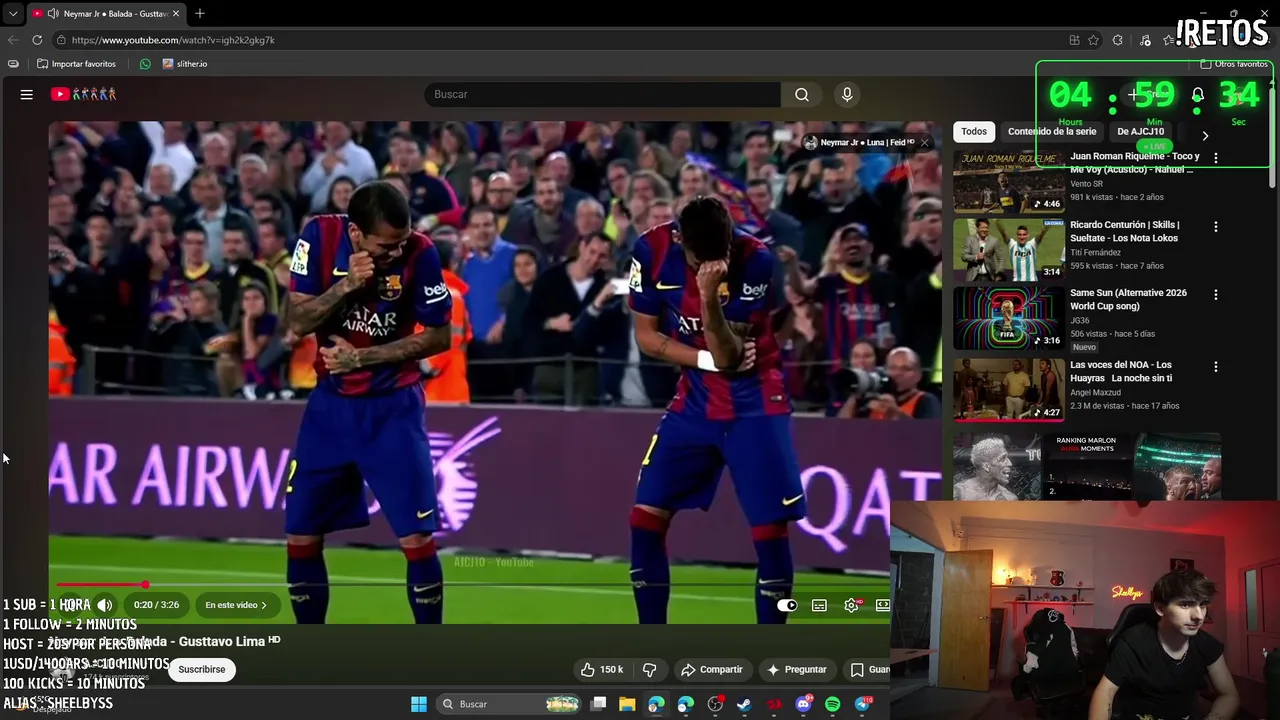Open Las voces del NOA thumbnail
The height and width of the screenshot is (720, 1280).
click(x=1008, y=390)
